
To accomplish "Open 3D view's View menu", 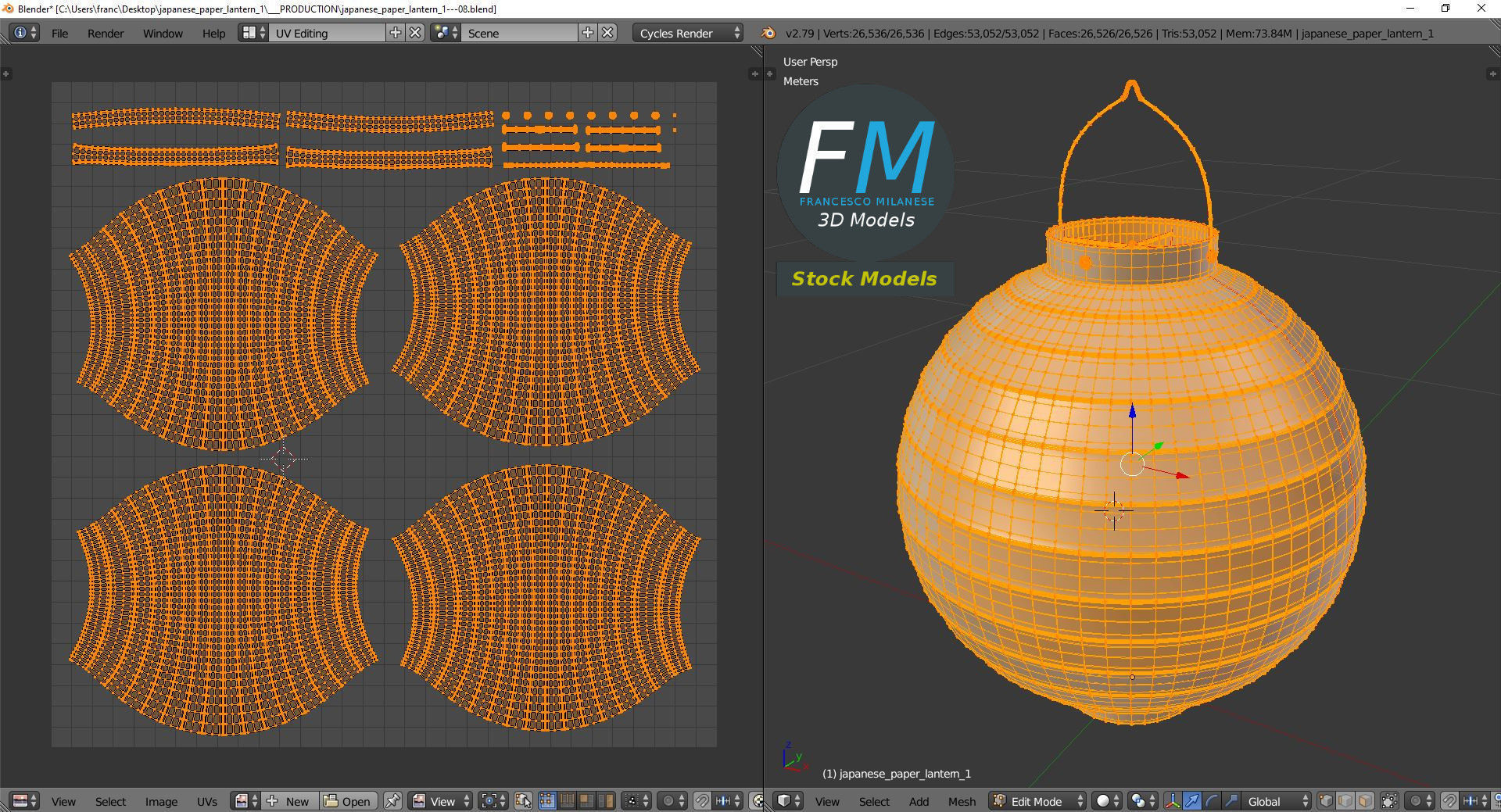I will 827,802.
